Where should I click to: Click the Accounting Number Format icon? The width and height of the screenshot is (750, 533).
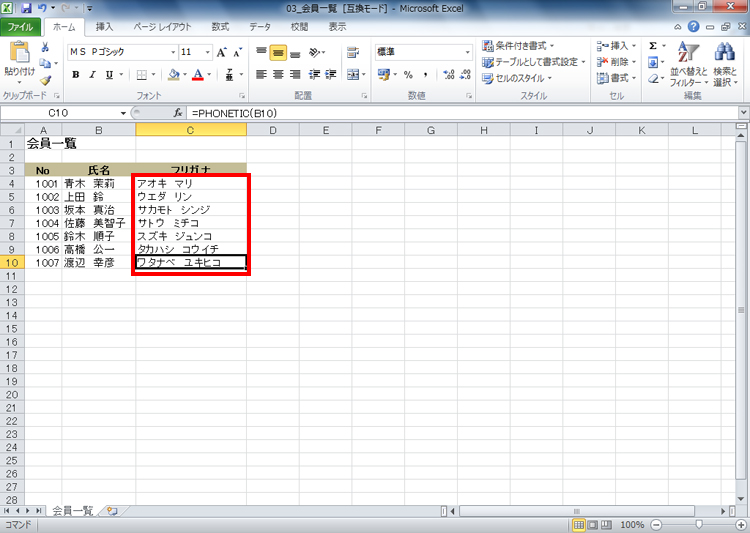[x=383, y=75]
